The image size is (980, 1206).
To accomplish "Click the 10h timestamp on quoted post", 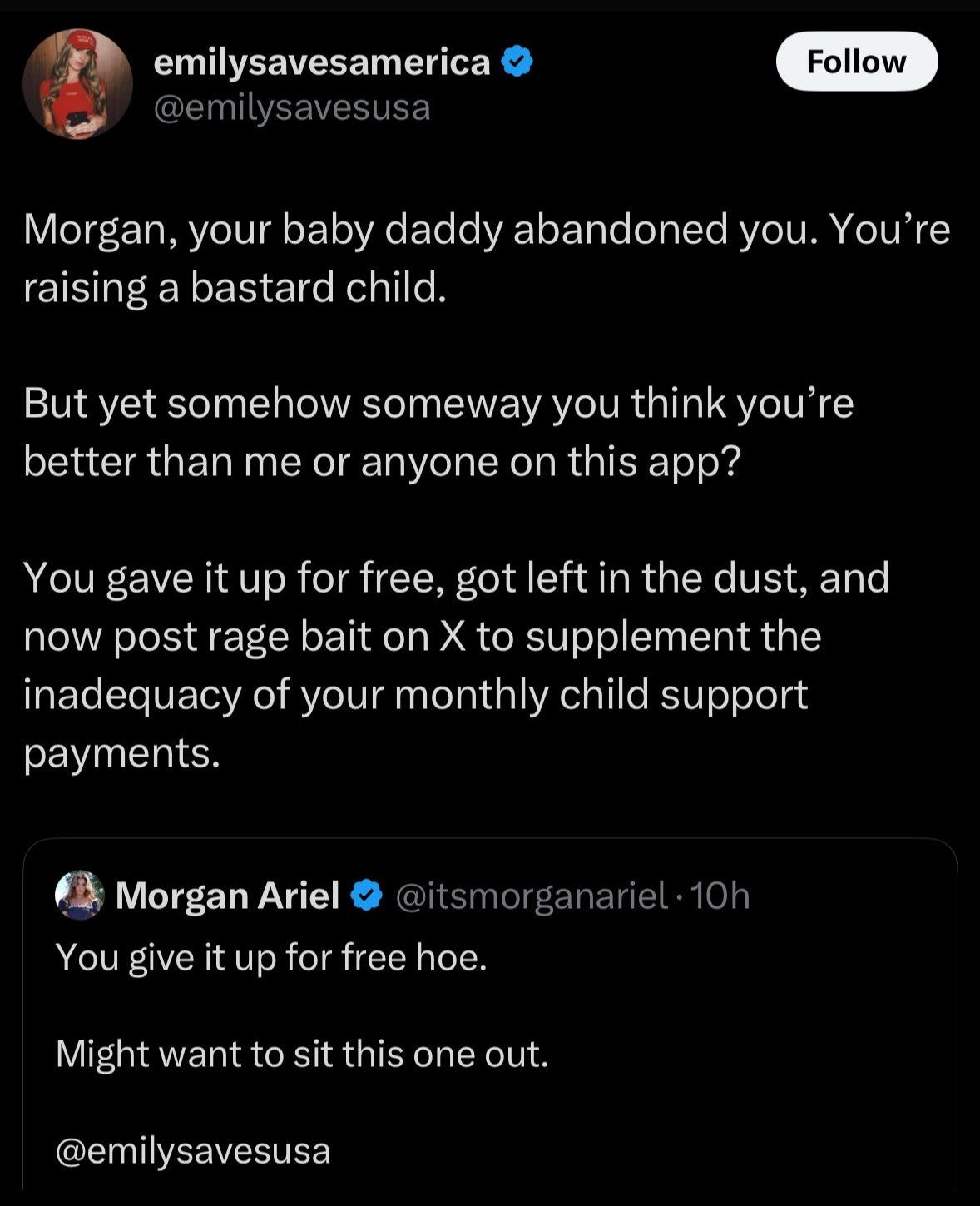I will tap(720, 896).
